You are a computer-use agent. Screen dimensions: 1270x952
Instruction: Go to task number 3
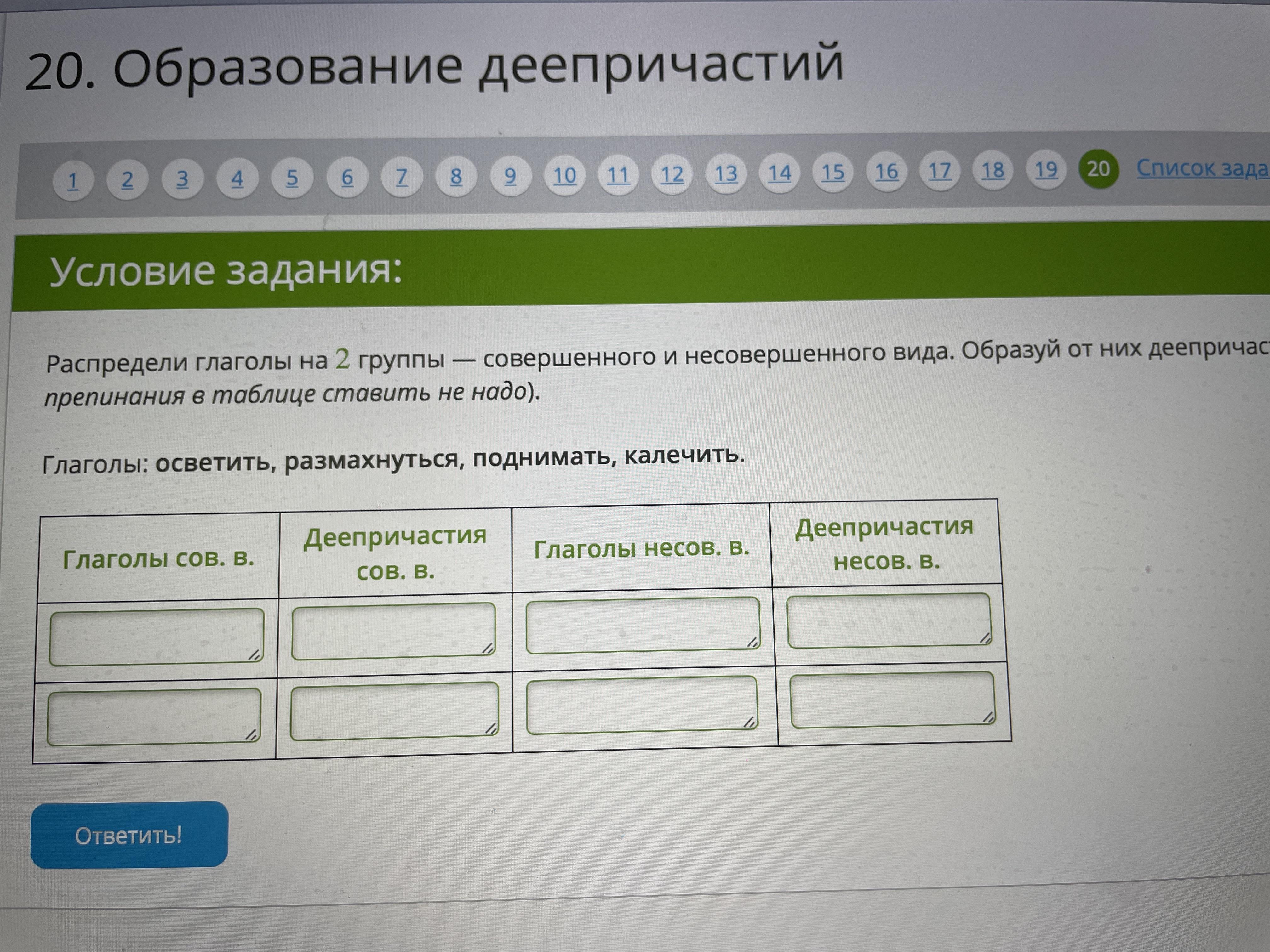click(182, 180)
